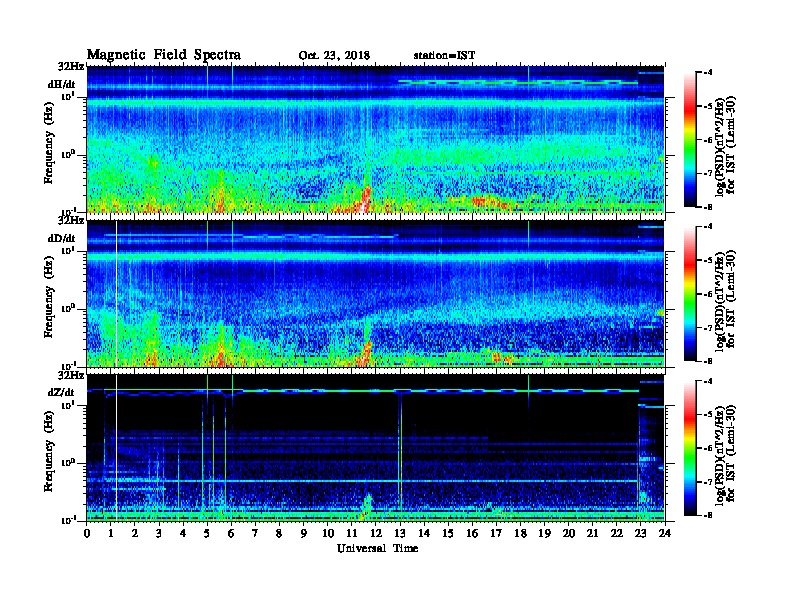Click the date "Oct. 23, 2018"
This screenshot has height=612, width=792.
click(x=334, y=56)
